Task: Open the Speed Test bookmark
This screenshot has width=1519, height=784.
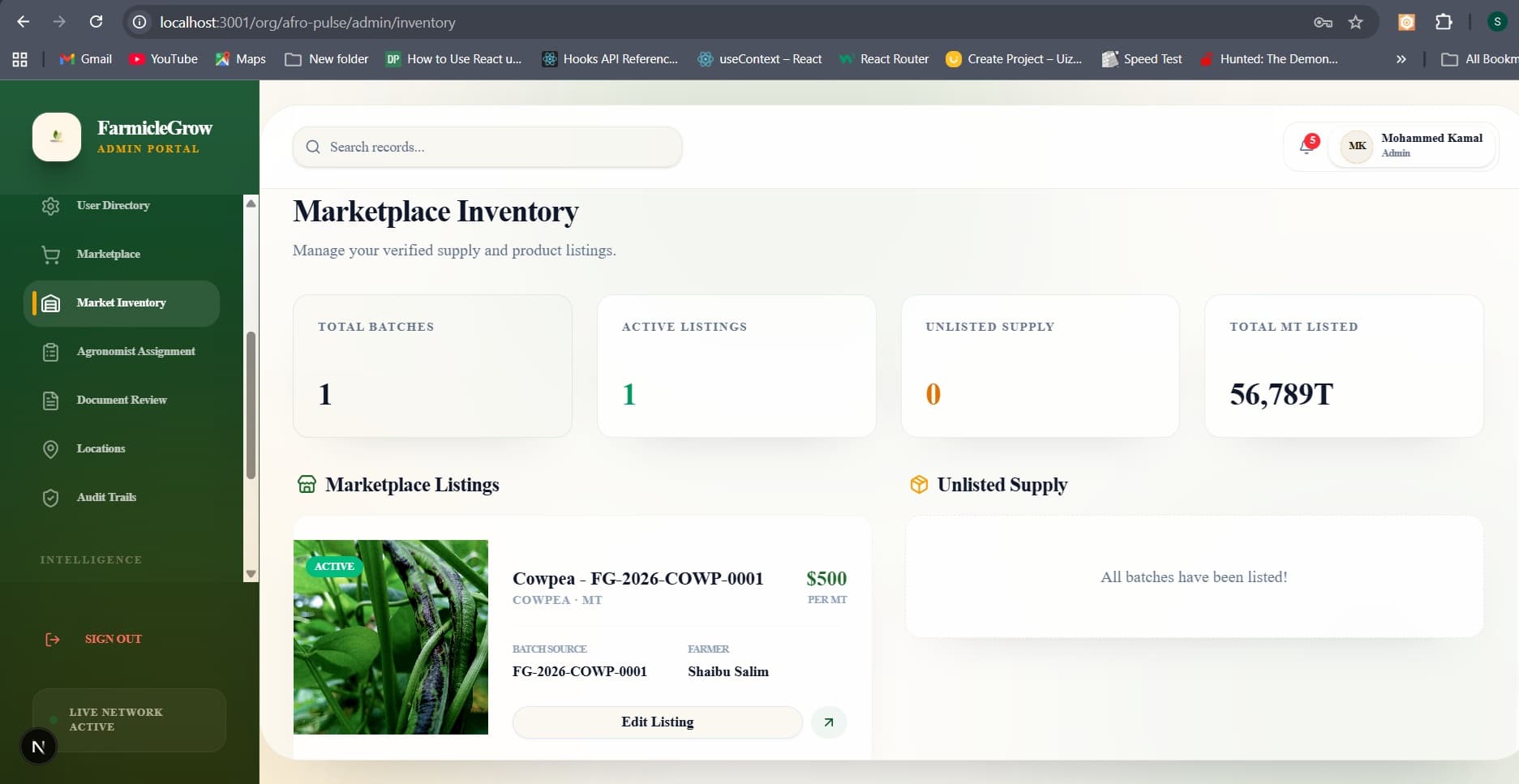Action: tap(1142, 59)
